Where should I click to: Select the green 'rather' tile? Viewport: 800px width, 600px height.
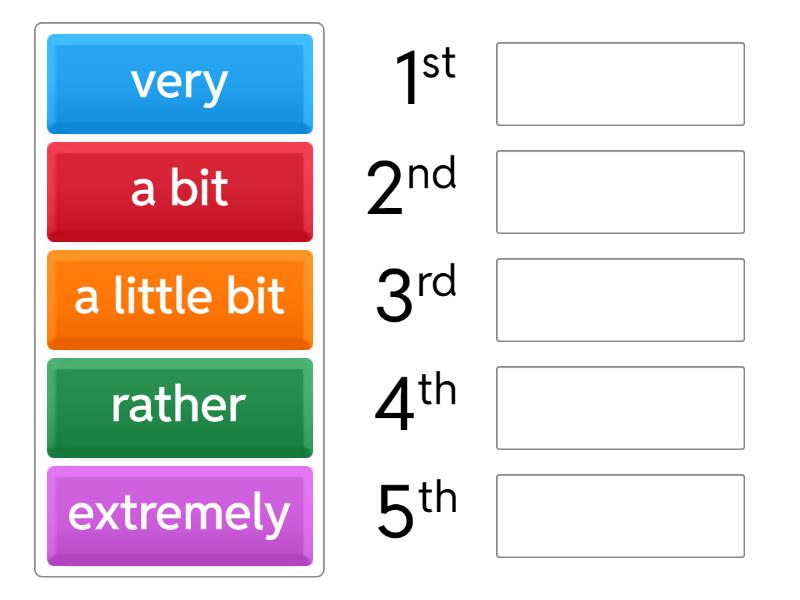[x=180, y=407]
